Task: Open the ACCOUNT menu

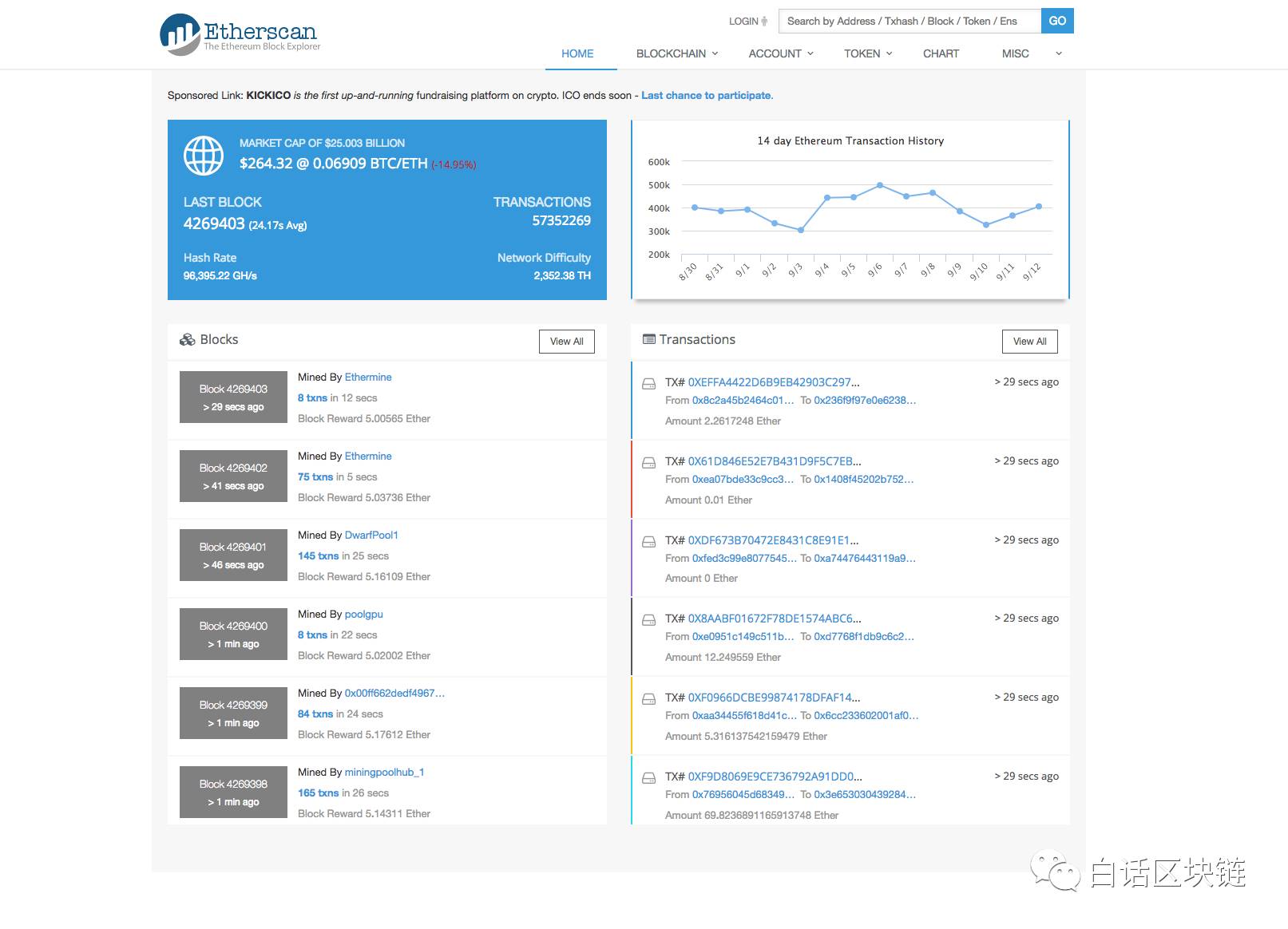Action: [x=775, y=53]
